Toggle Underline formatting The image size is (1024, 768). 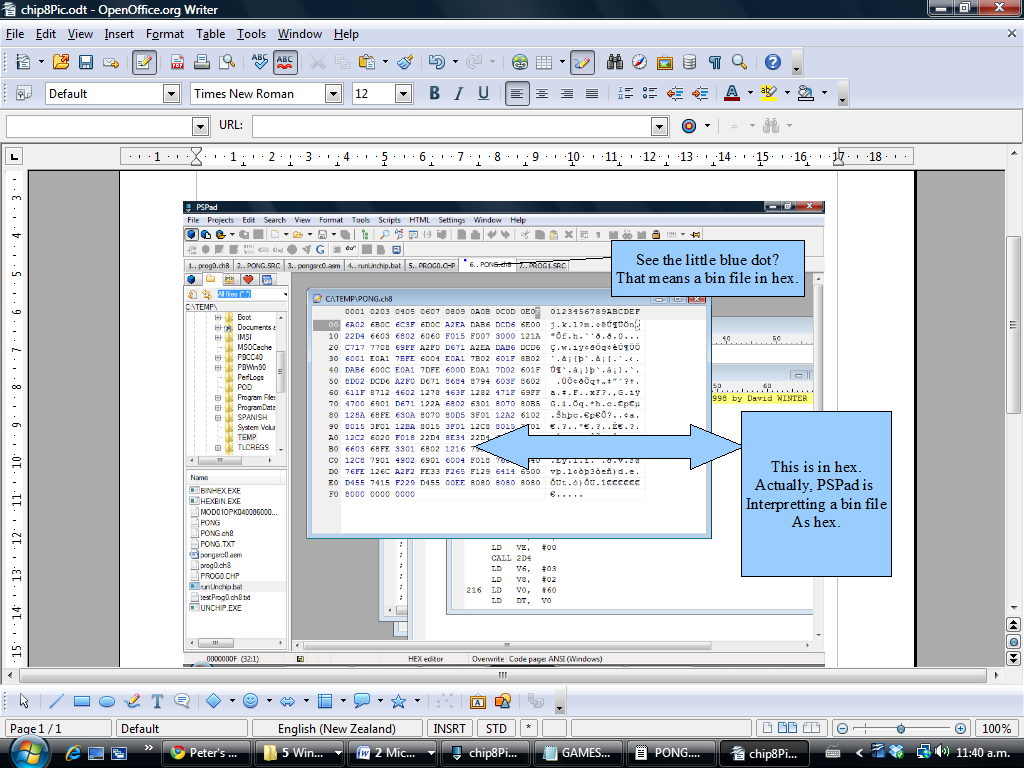(x=483, y=93)
